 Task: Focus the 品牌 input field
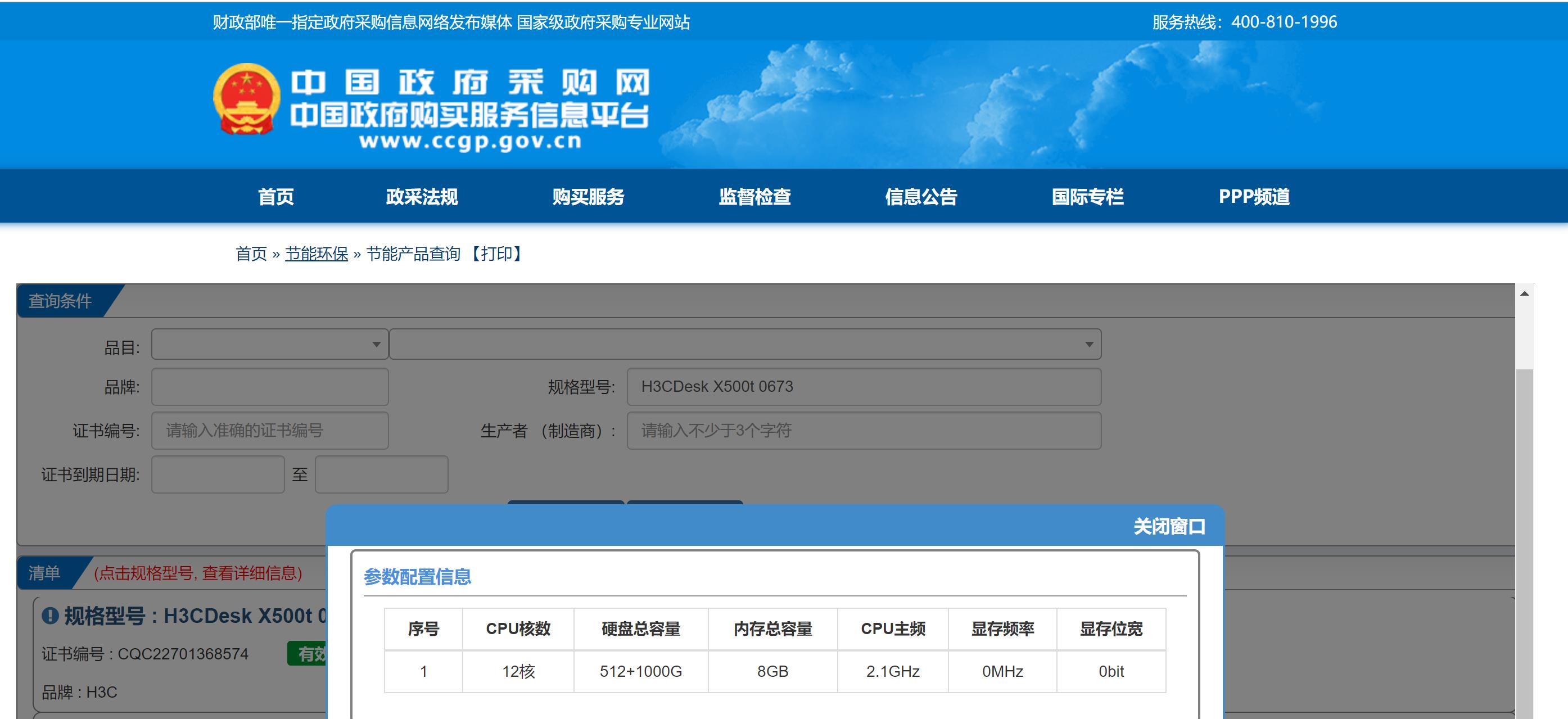coord(270,387)
